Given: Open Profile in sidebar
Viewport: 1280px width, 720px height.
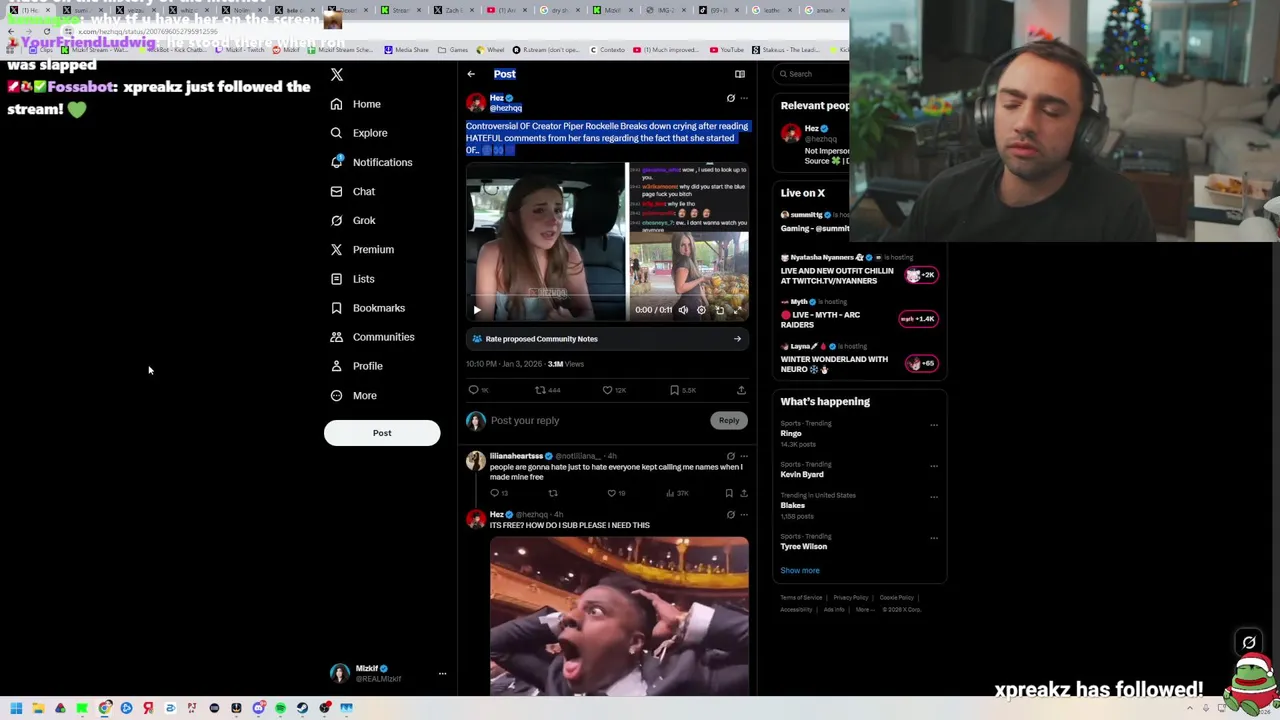Looking at the screenshot, I should coord(356,366).
